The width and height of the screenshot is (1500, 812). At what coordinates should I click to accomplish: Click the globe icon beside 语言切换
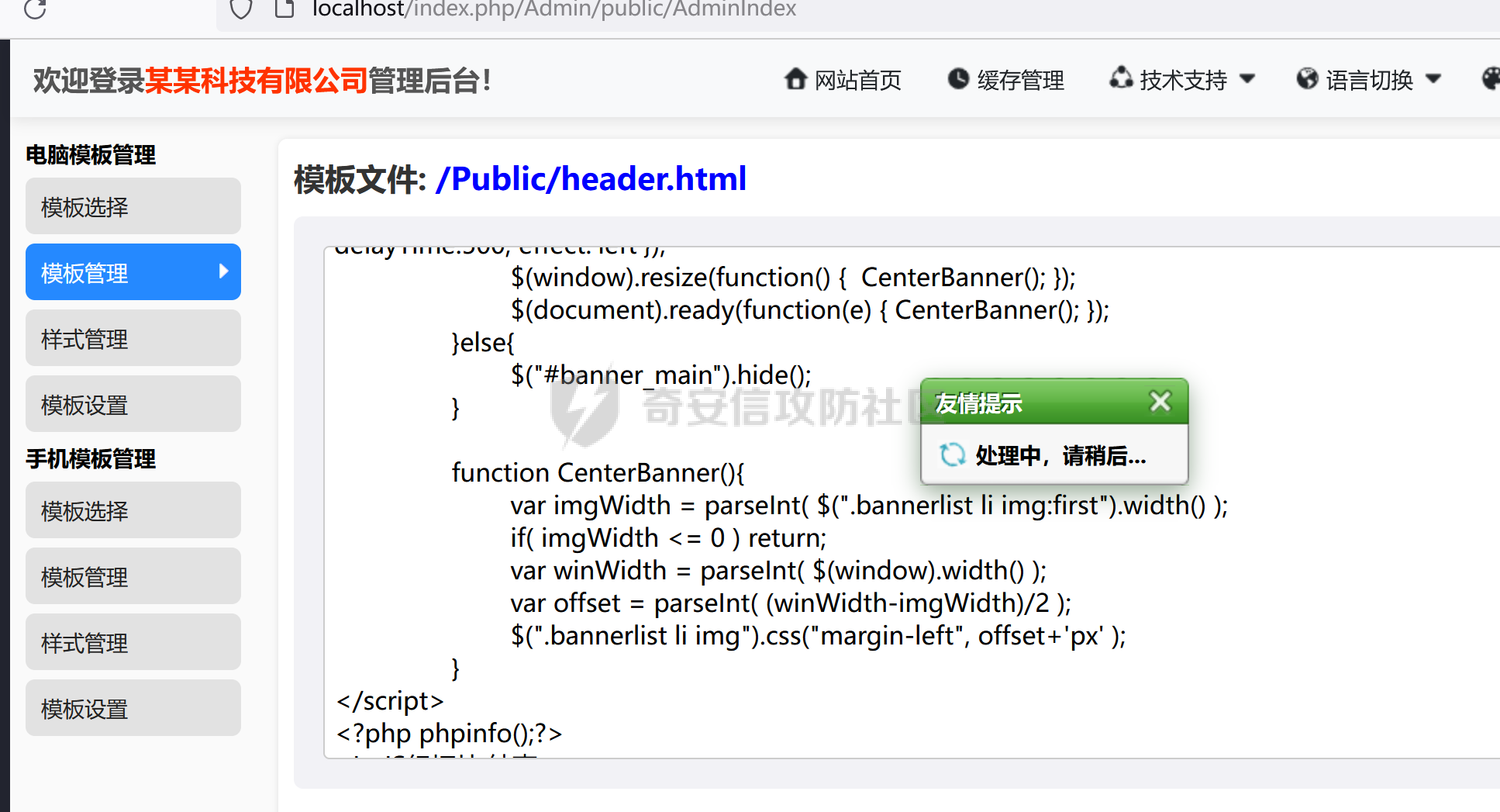pyautogui.click(x=1307, y=78)
